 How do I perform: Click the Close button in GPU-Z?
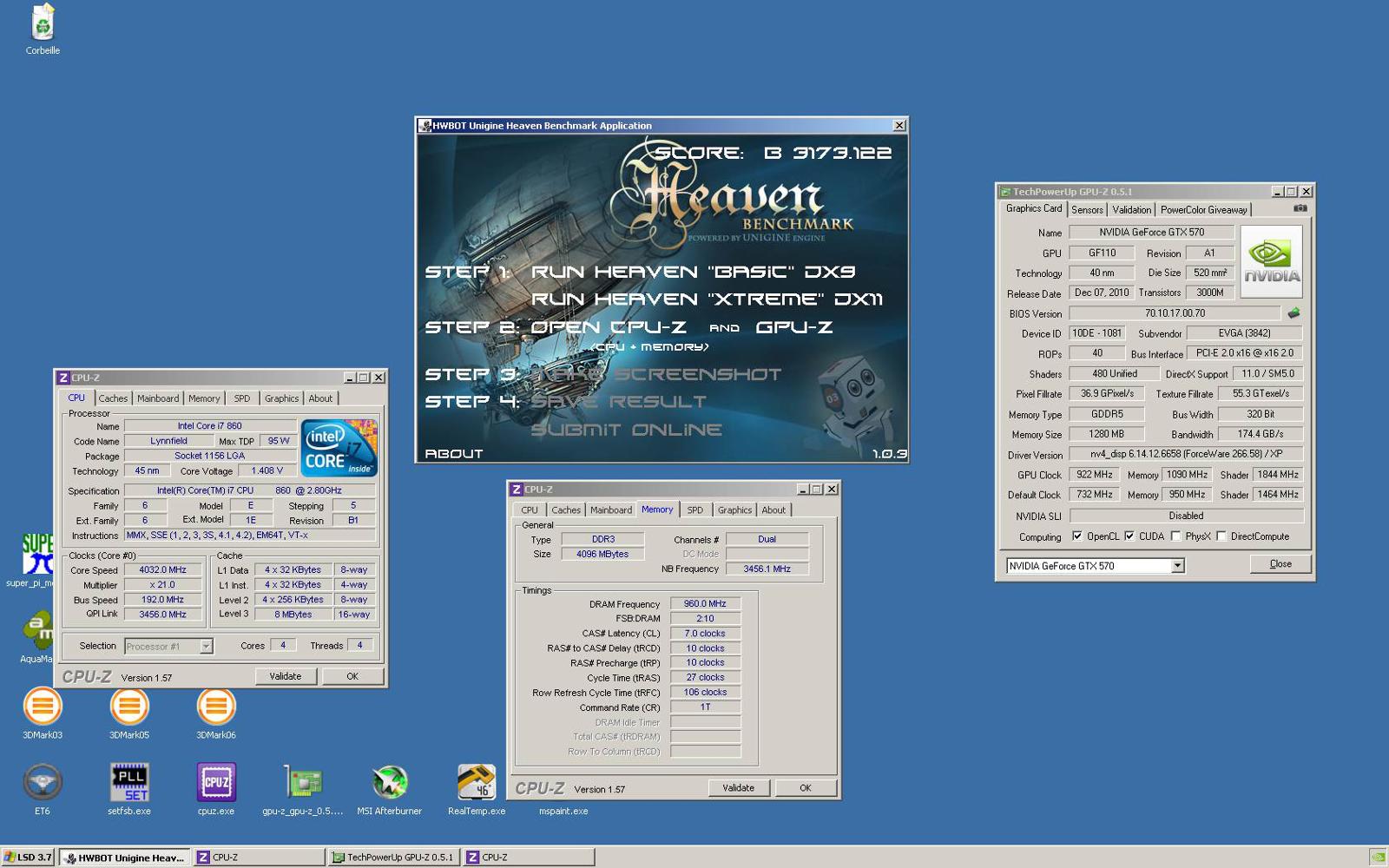[1280, 564]
